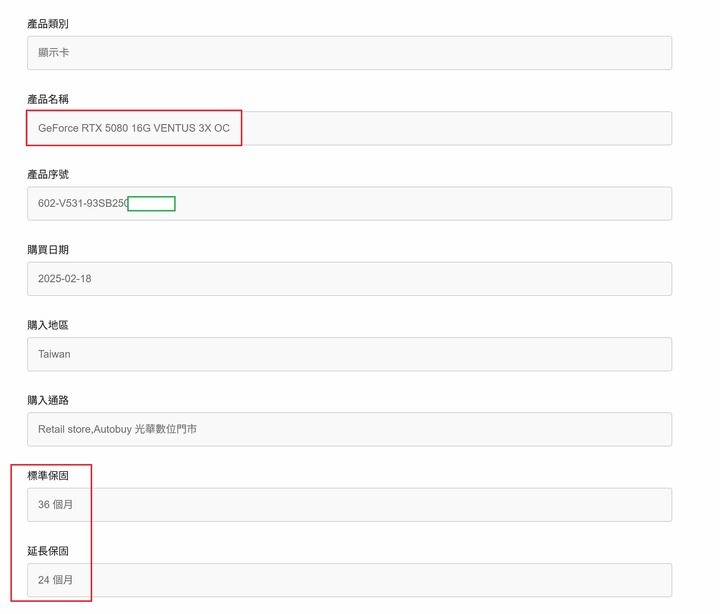
Task: Select the 購入地區 field containing Taiwan
Action: (349, 354)
